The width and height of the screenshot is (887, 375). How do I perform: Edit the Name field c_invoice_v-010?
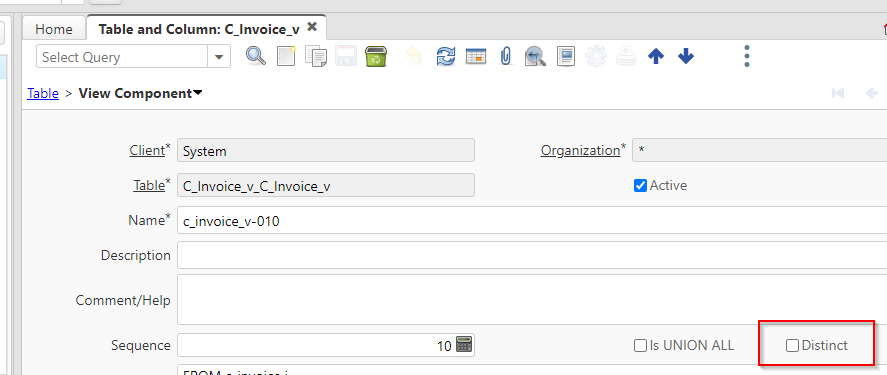point(532,221)
